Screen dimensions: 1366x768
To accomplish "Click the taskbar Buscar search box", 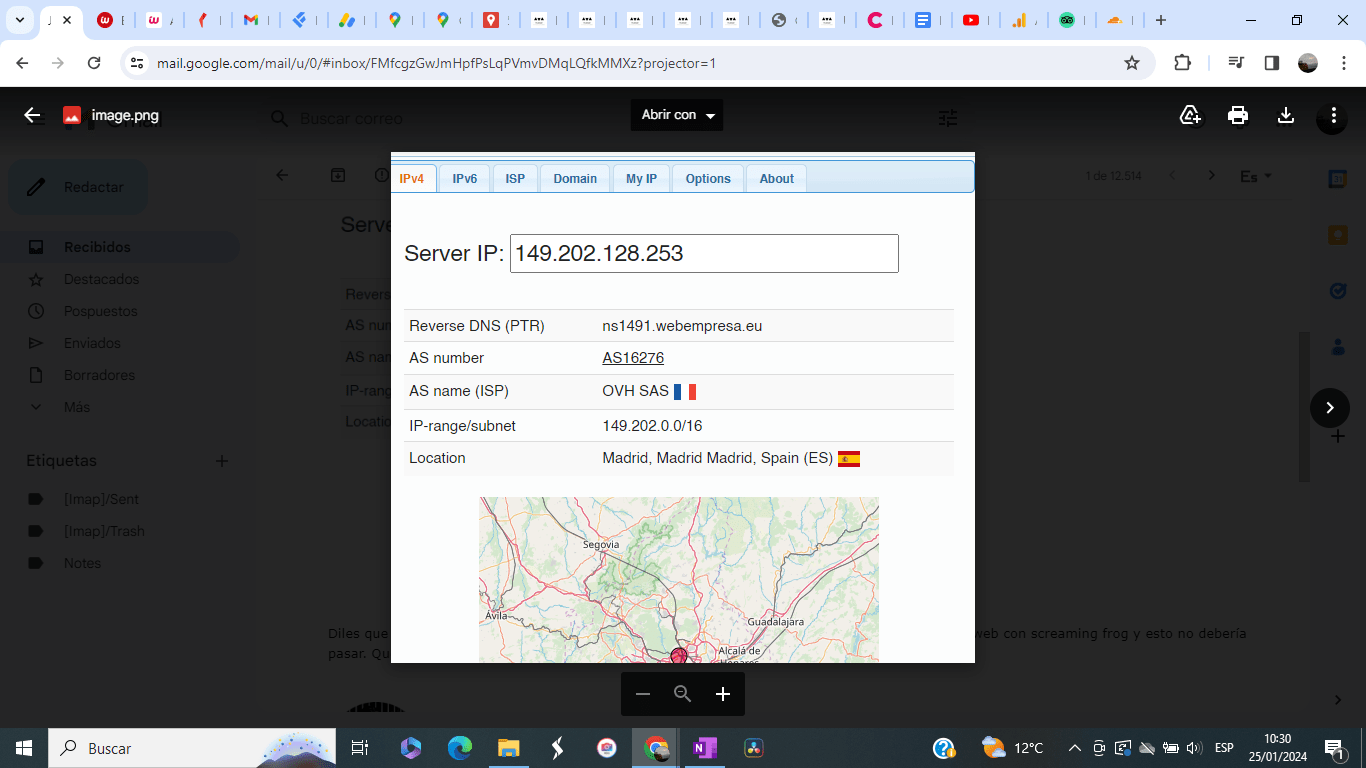I will (192, 748).
